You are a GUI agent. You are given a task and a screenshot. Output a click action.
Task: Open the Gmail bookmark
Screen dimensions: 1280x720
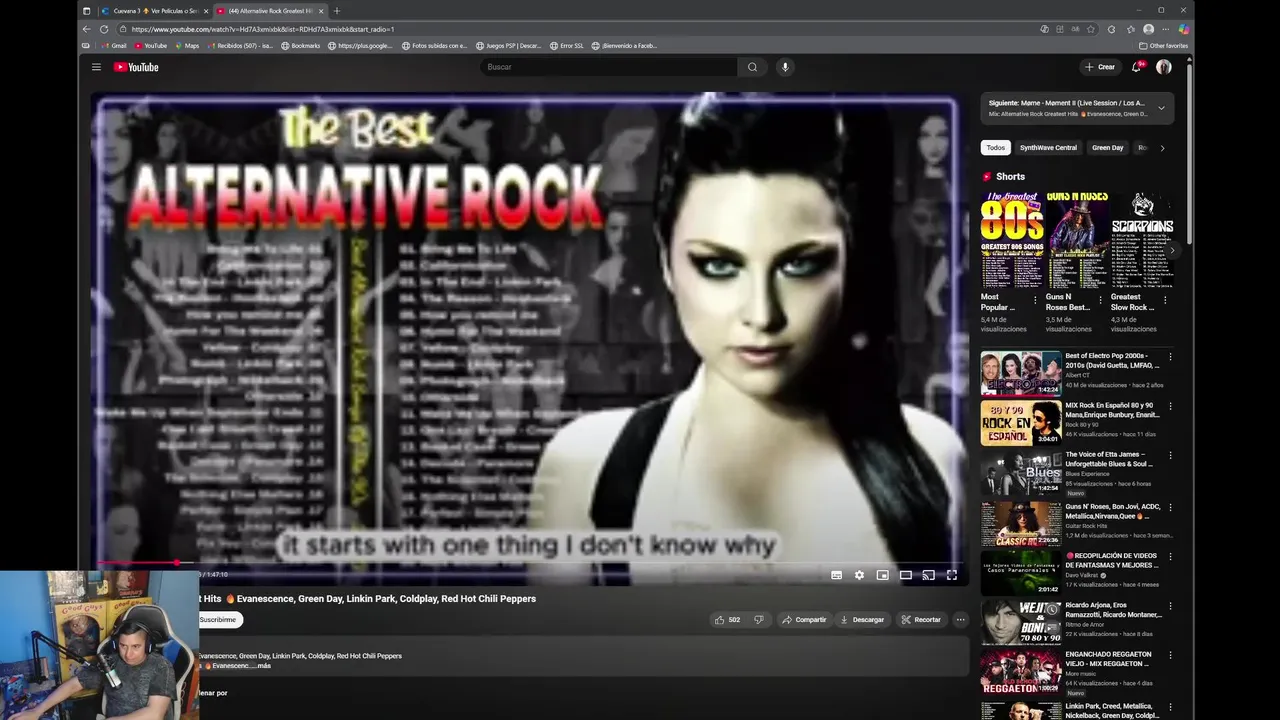click(x=113, y=45)
